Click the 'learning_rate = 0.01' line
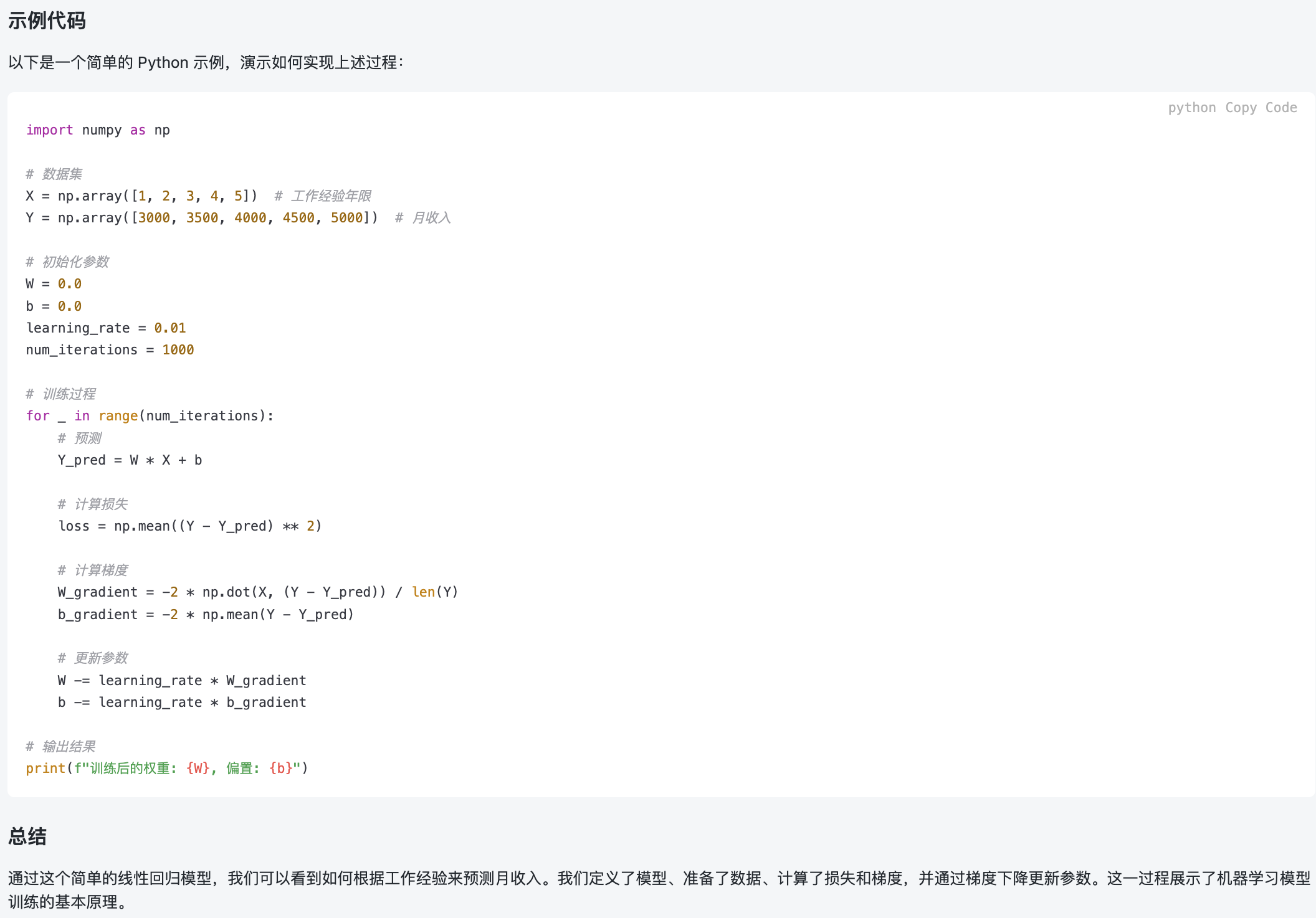Image resolution: width=1316 pixels, height=918 pixels. click(106, 328)
